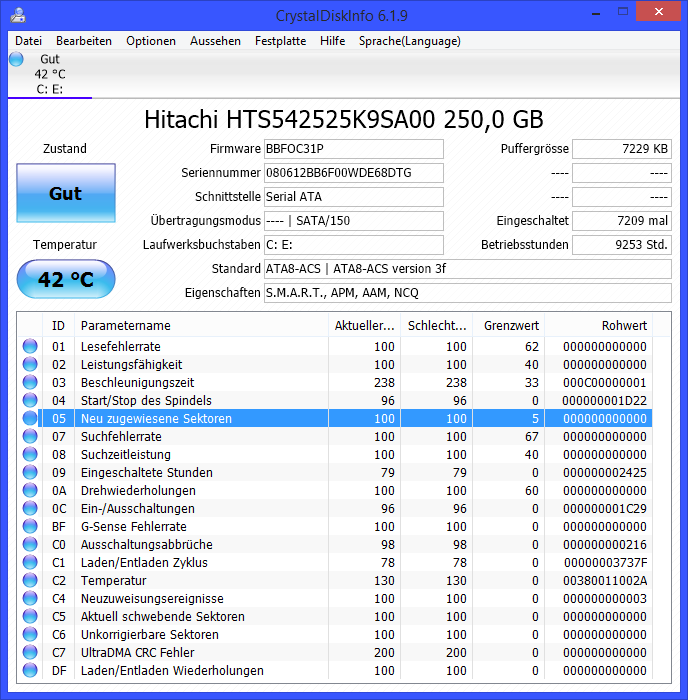Click raw value 000000002425
Image resolution: width=688 pixels, height=700 pixels.
(x=605, y=472)
